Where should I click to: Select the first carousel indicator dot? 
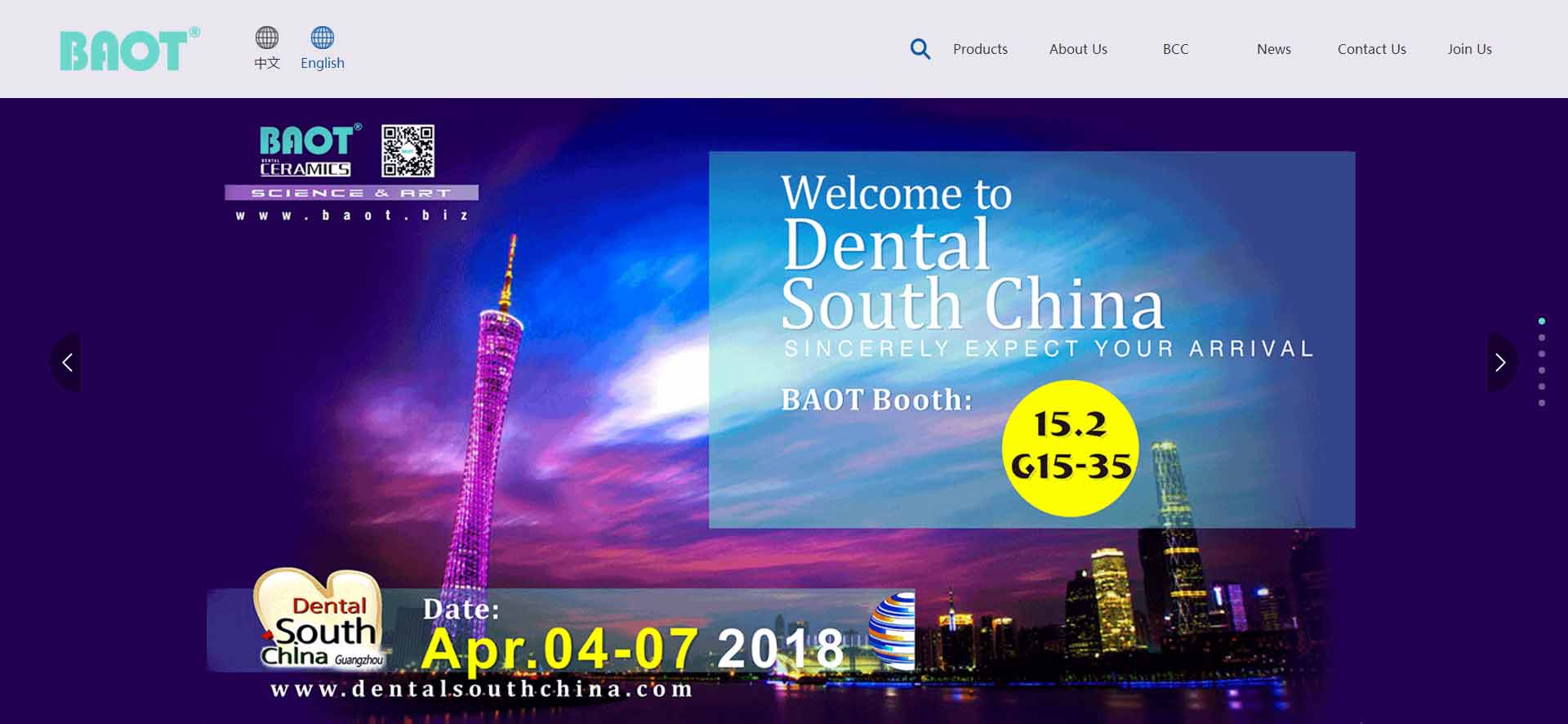click(1541, 321)
